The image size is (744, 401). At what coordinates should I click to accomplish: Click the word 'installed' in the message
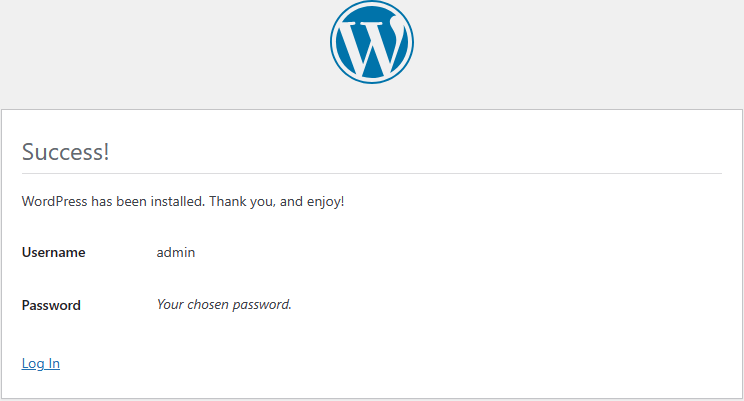pos(178,201)
